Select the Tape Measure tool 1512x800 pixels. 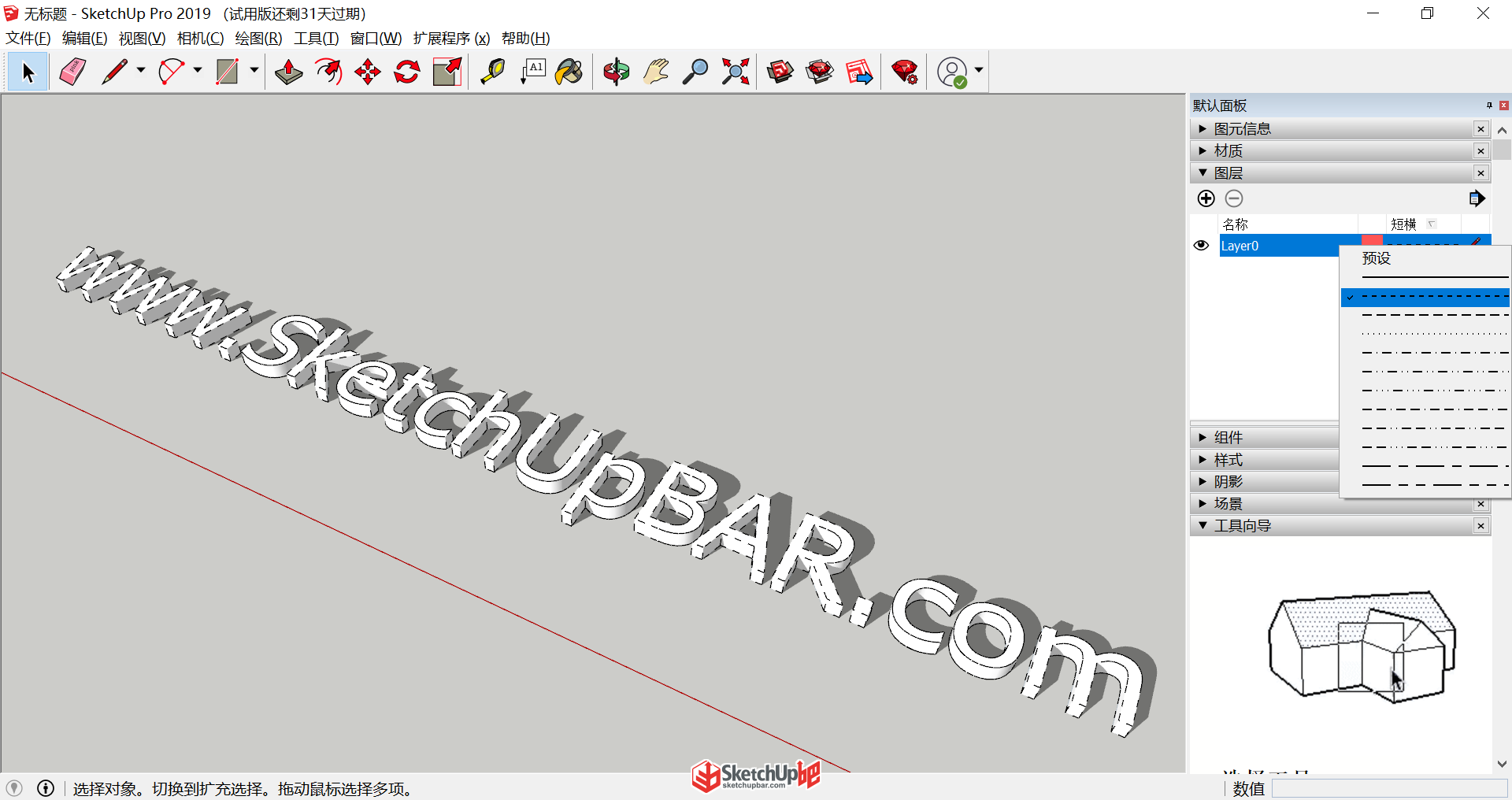point(493,72)
